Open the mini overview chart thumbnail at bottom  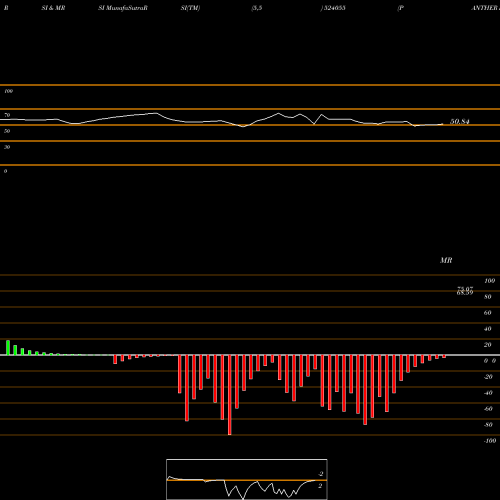[247, 479]
